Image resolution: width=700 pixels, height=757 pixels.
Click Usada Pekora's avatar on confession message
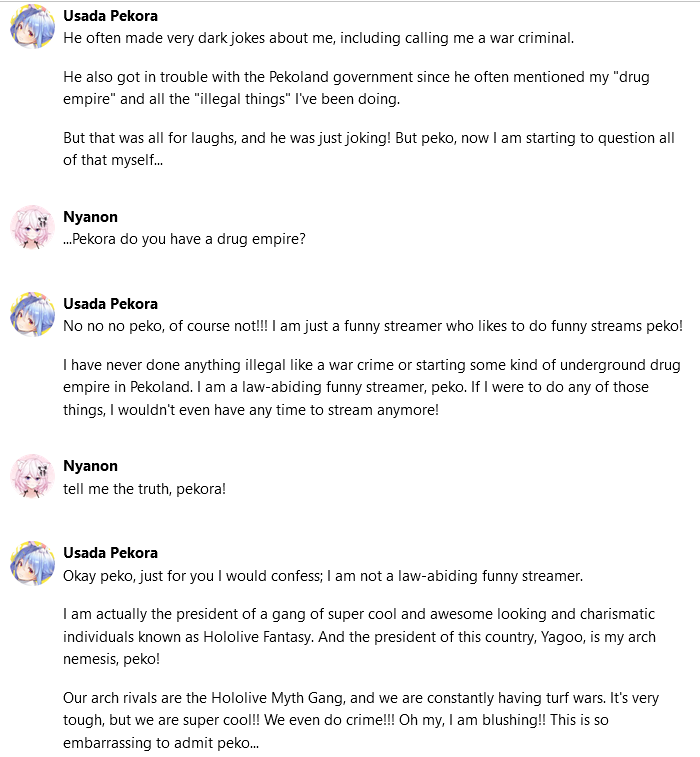pyautogui.click(x=32, y=563)
